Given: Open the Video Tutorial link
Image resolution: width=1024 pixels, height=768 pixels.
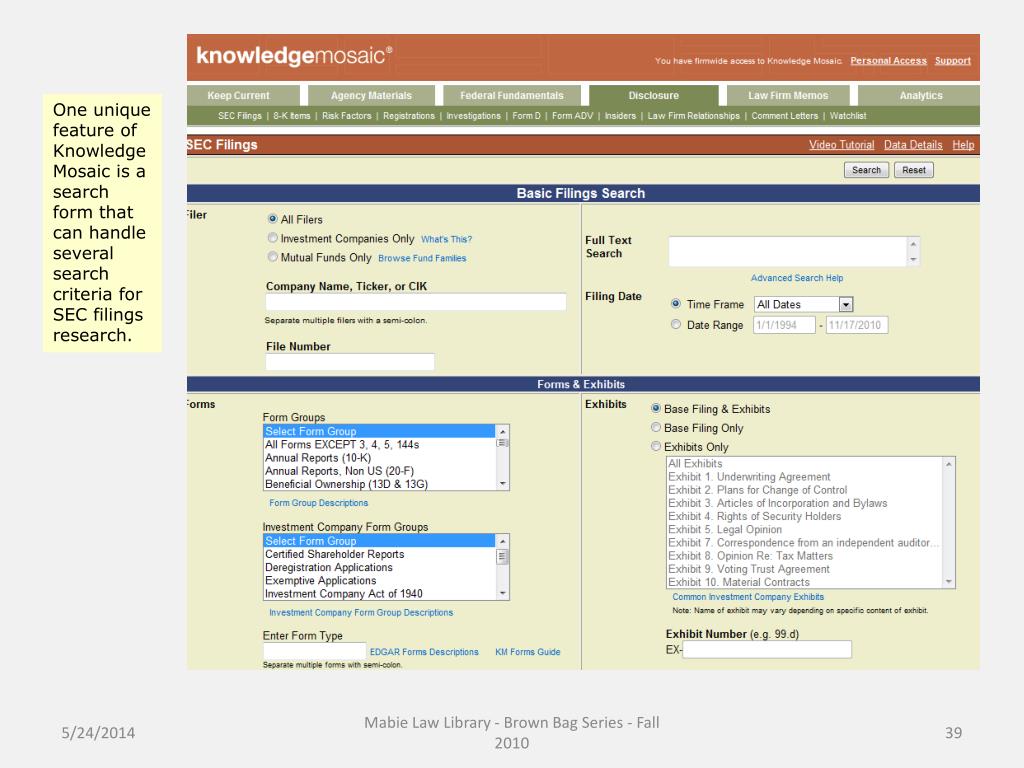Looking at the screenshot, I should pos(841,145).
